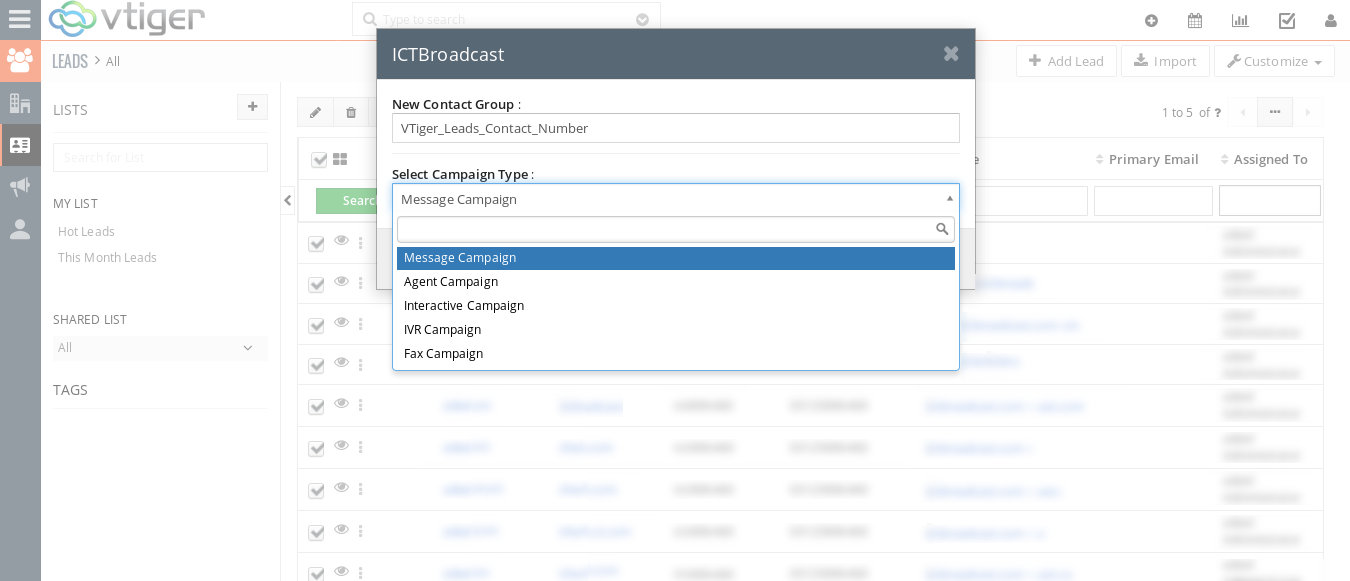Toggle the select-all checkbox in table header

tap(319, 160)
